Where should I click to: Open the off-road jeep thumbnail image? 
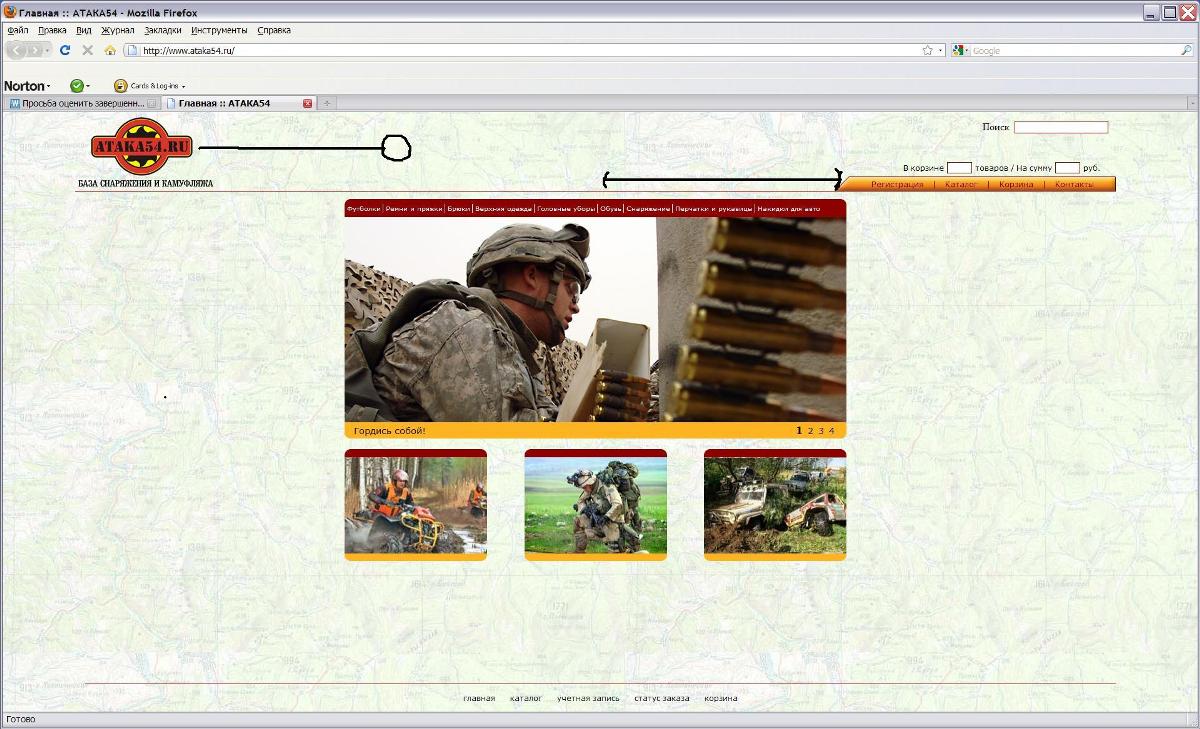[x=775, y=505]
